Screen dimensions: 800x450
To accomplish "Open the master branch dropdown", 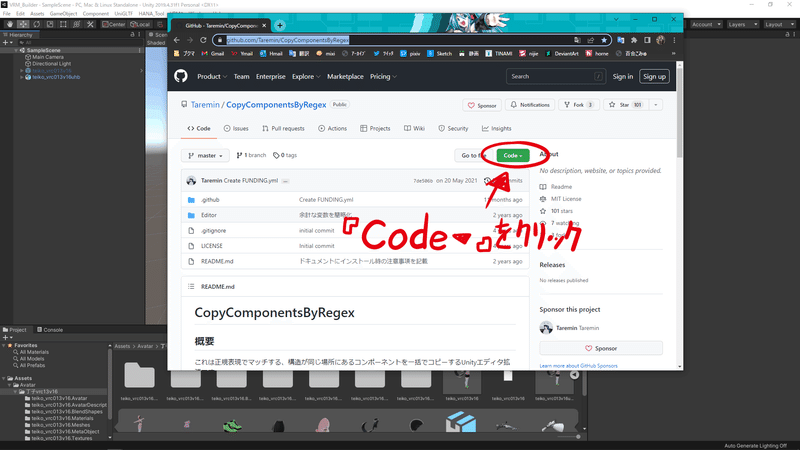I will pos(205,155).
